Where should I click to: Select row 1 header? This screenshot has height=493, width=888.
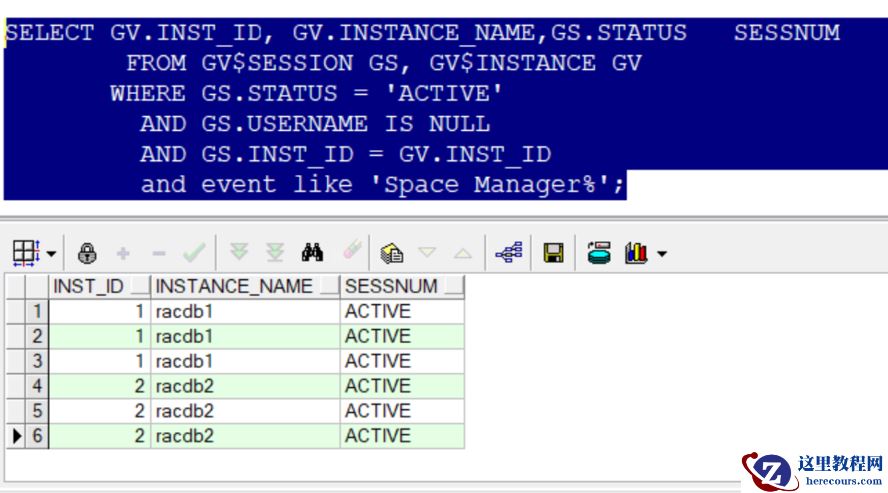coord(37,311)
